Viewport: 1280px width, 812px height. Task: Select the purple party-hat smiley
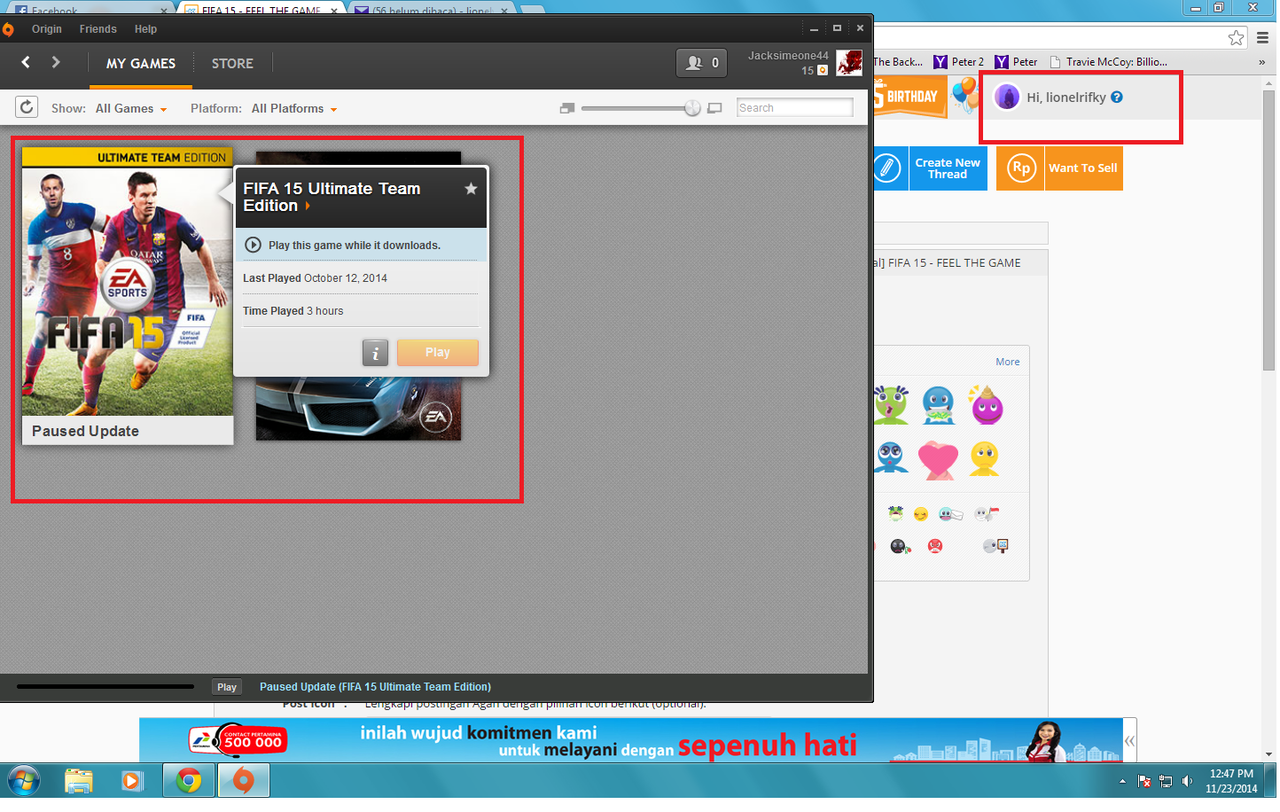[x=986, y=405]
